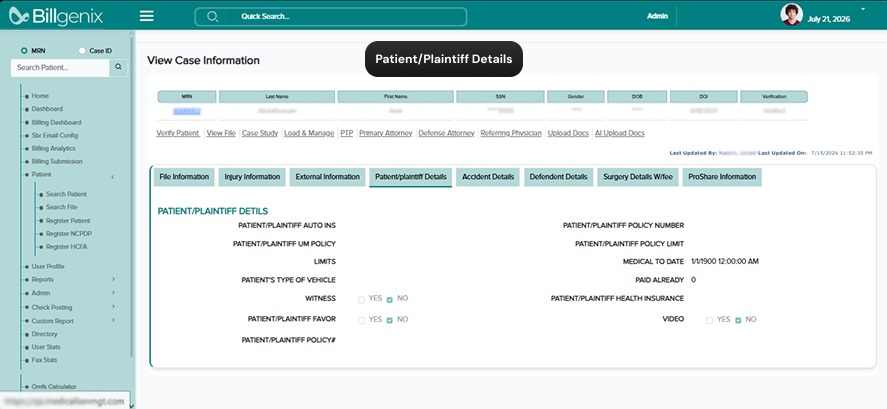The image size is (887, 409).
Task: Open Register HCFA submenu item
Action: [66, 247]
